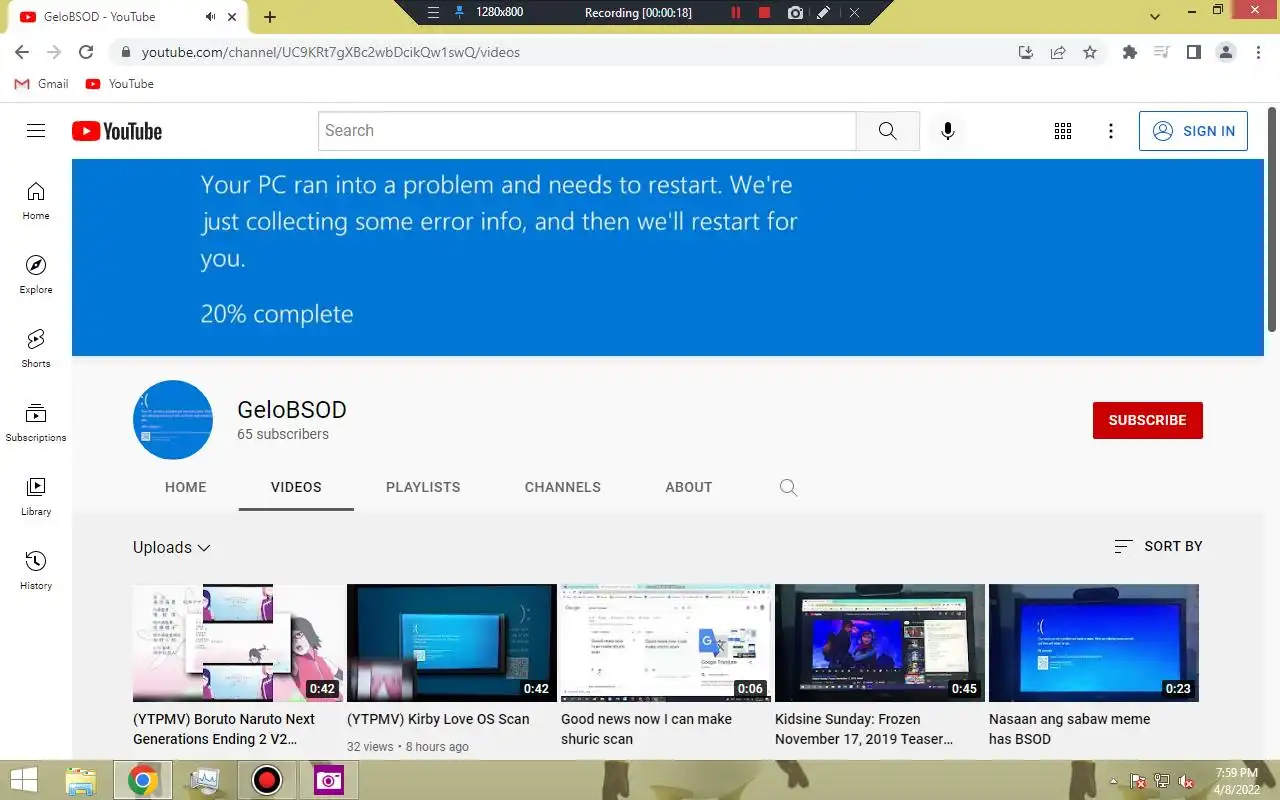Open the Gmail bookmark
The width and height of the screenshot is (1280, 800).
point(41,84)
